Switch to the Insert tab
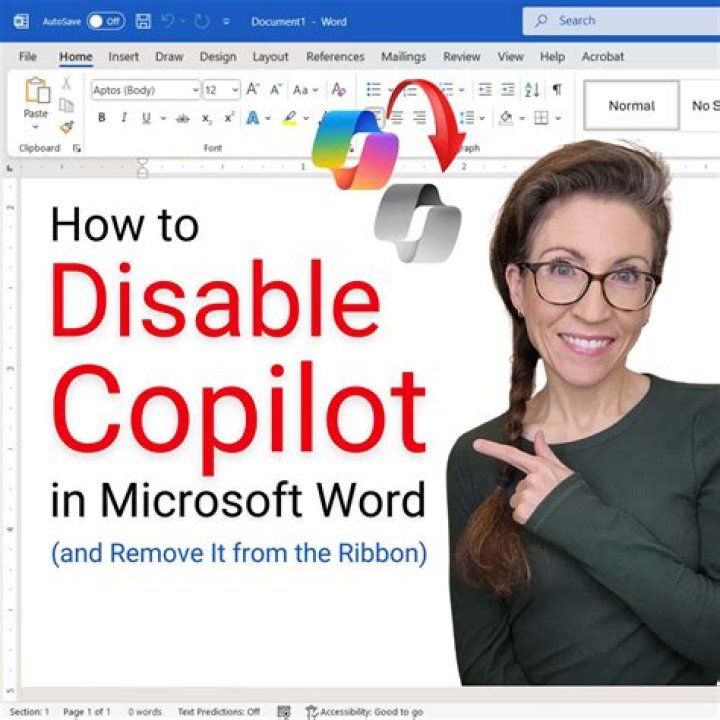Image resolution: width=720 pixels, height=720 pixels. (124, 56)
